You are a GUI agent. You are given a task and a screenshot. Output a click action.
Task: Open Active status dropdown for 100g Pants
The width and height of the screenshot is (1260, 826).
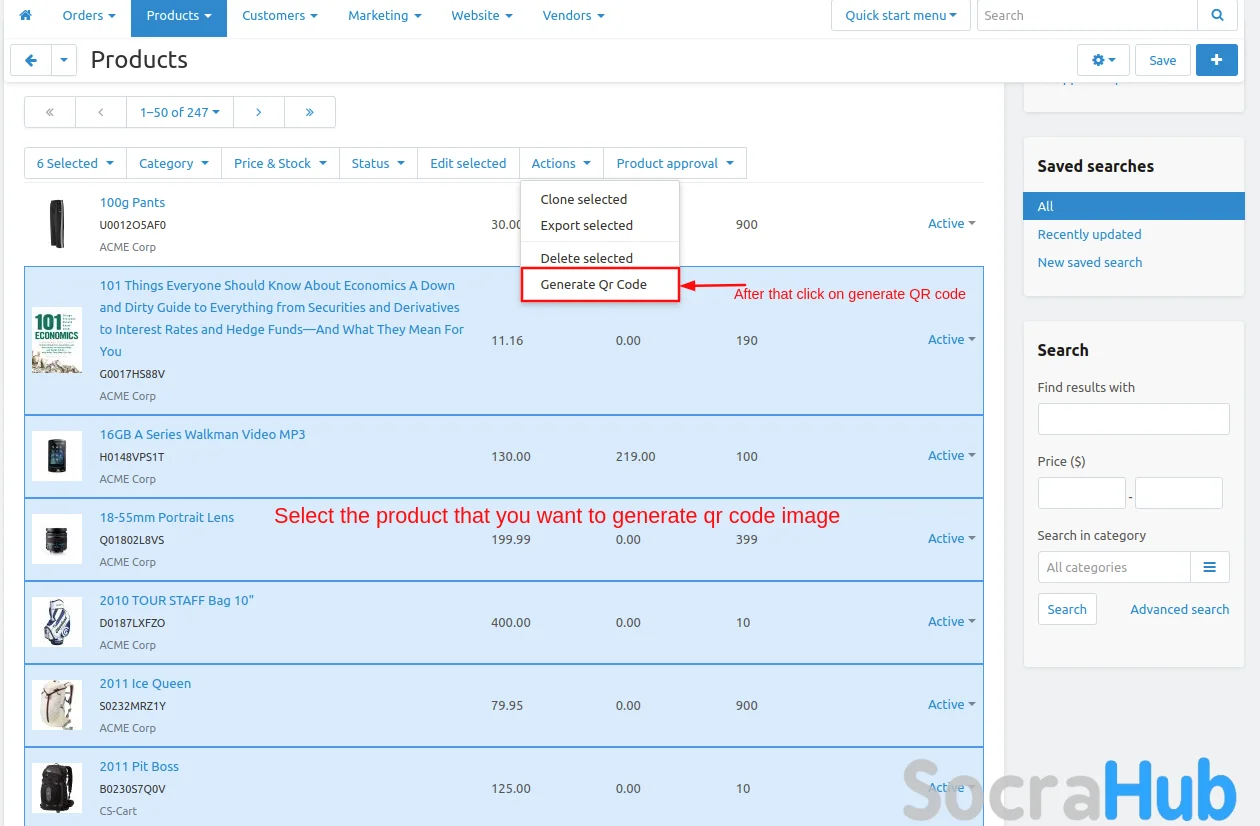coord(951,224)
